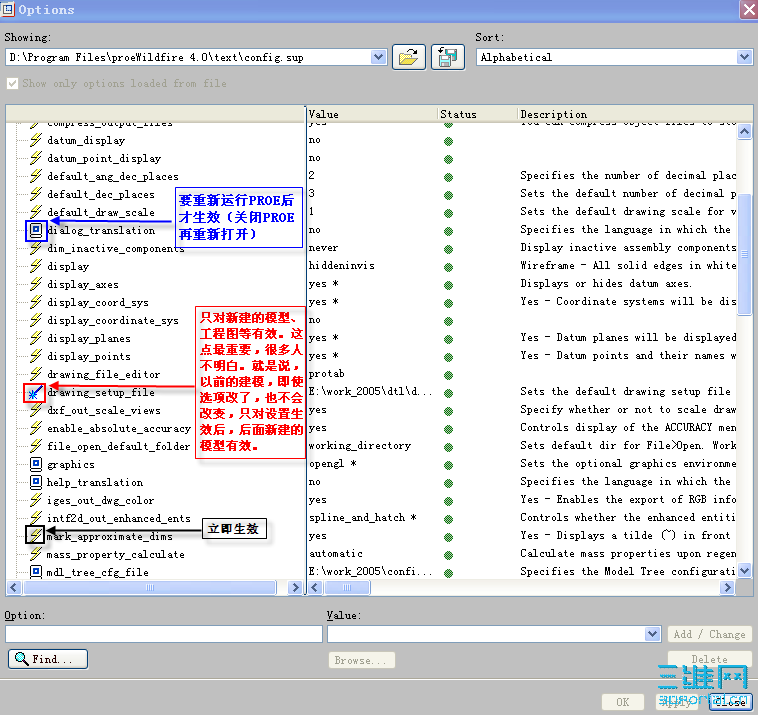Click the Add / Change button
Image resolution: width=758 pixels, height=715 pixels.
(x=709, y=634)
